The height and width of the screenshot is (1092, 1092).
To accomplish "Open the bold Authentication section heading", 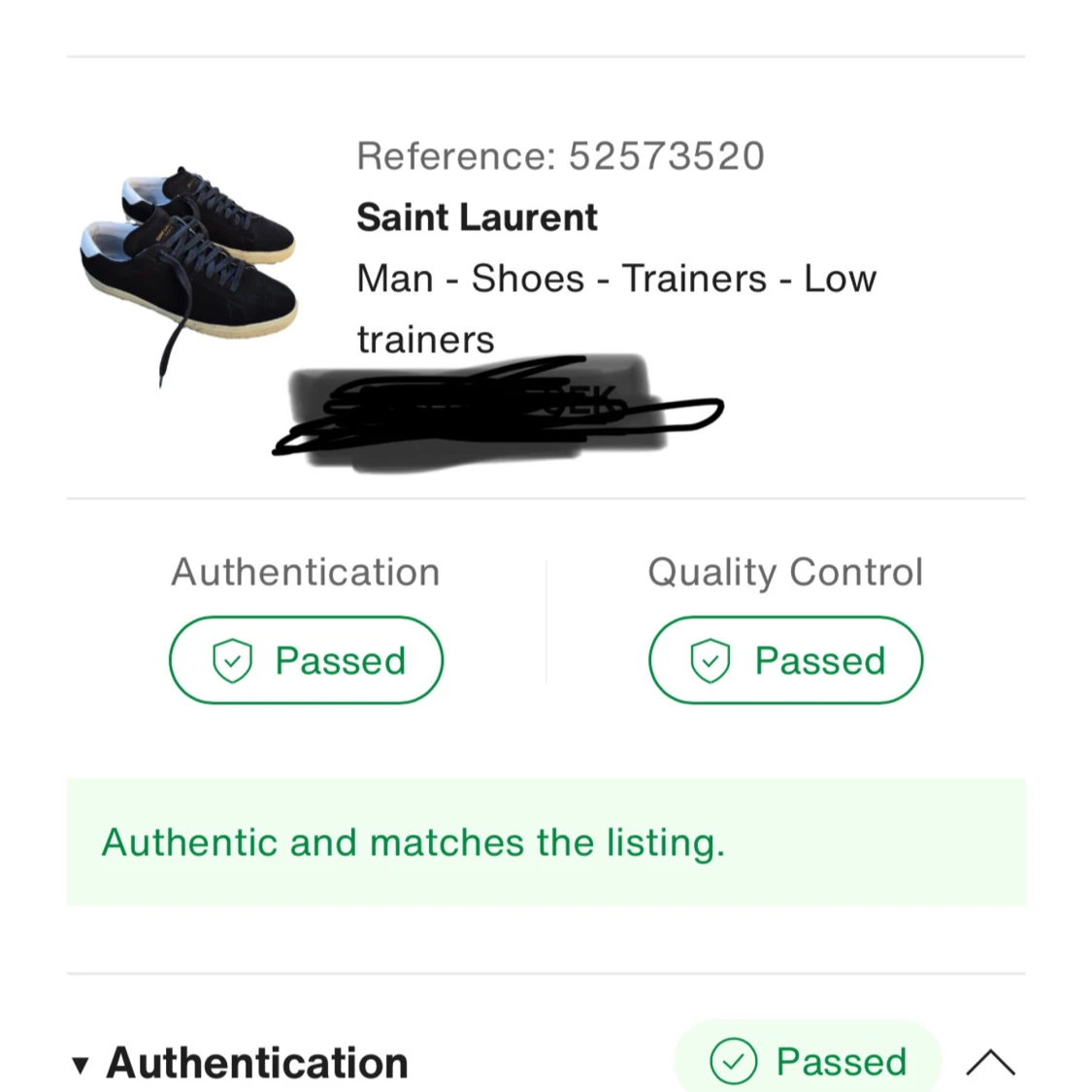I will coord(257,1063).
